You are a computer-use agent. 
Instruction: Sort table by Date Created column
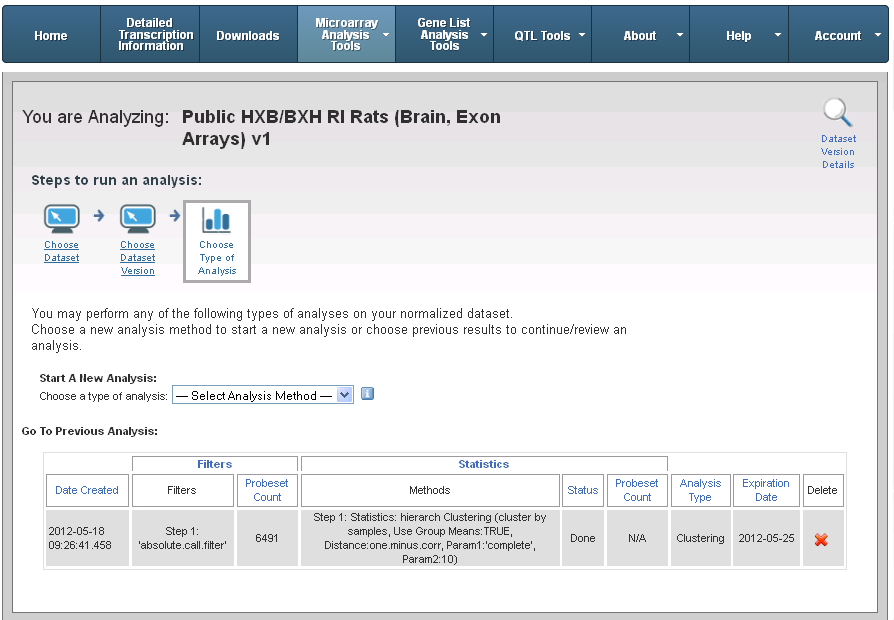(87, 490)
